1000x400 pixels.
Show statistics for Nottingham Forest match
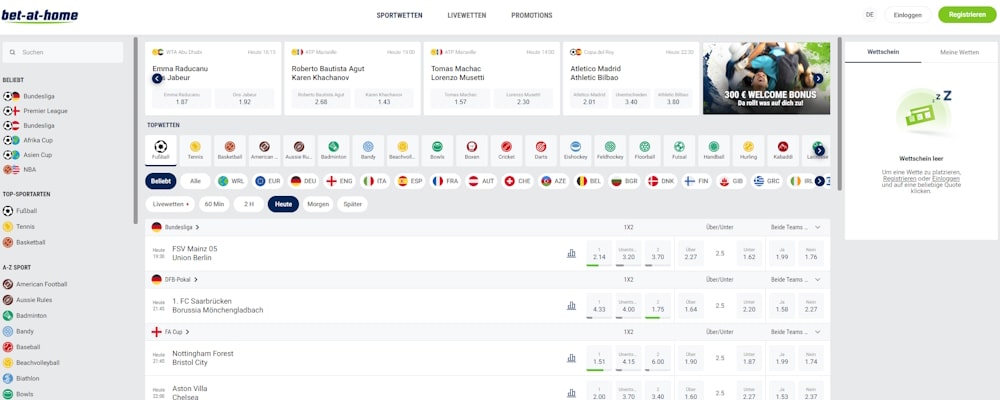pos(571,358)
